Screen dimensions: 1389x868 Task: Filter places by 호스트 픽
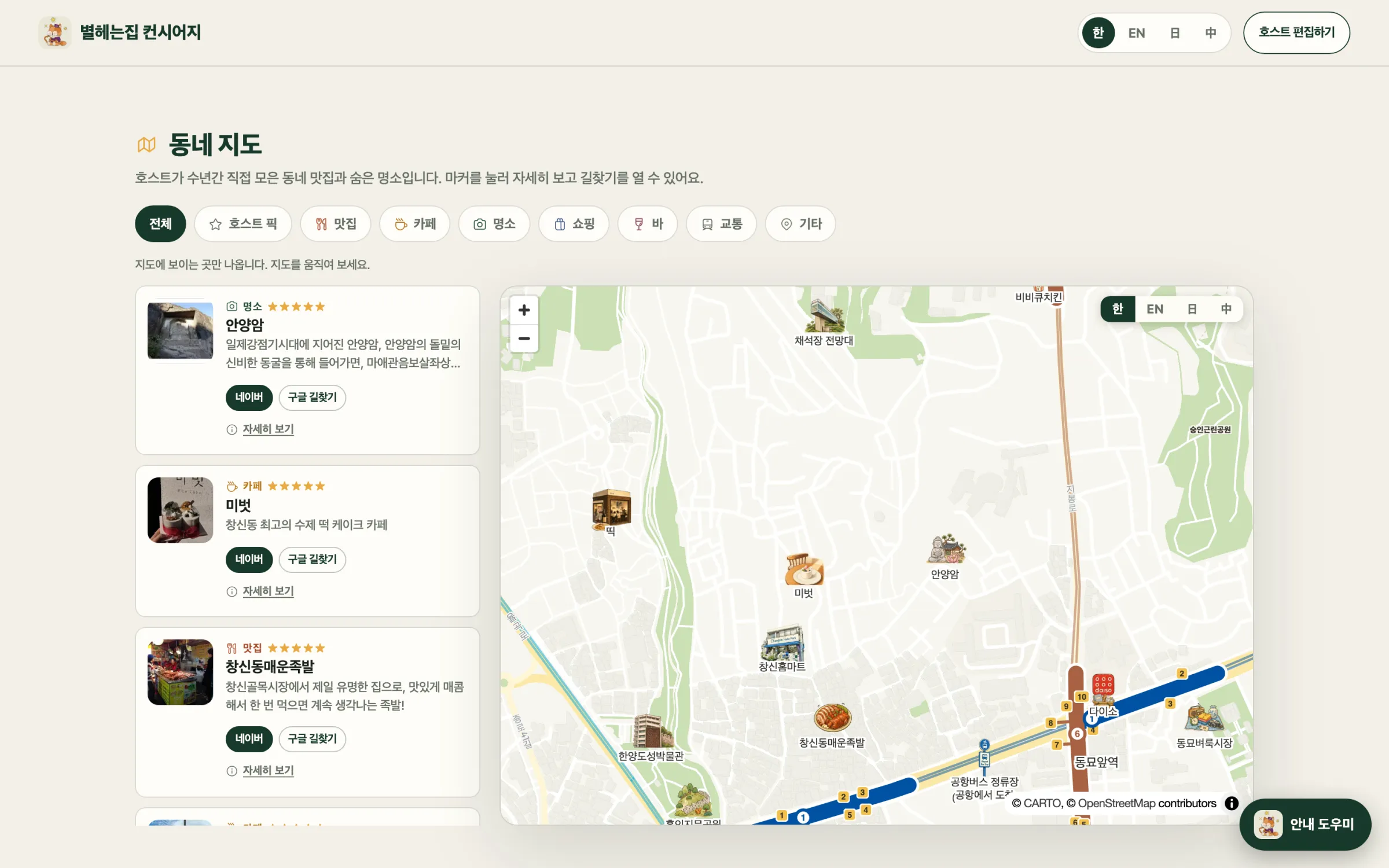[243, 224]
